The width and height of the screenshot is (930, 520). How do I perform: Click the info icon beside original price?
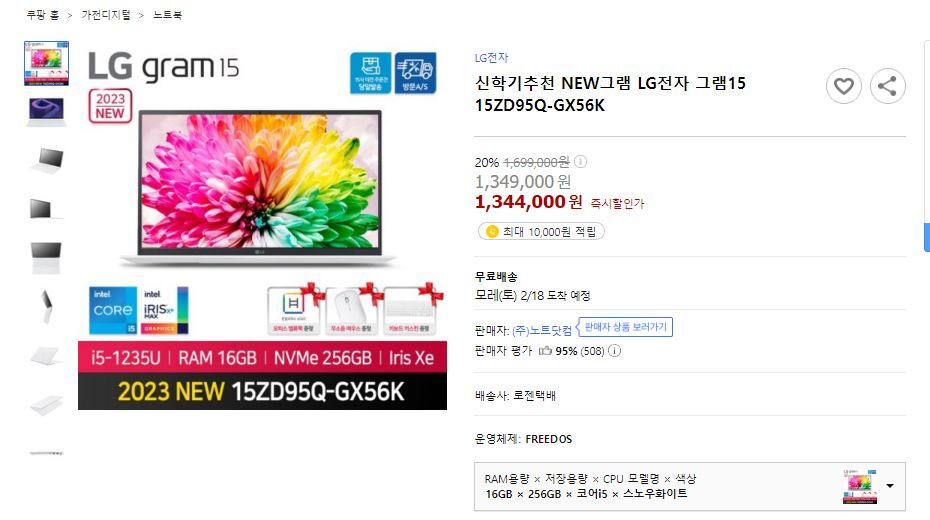click(x=581, y=161)
